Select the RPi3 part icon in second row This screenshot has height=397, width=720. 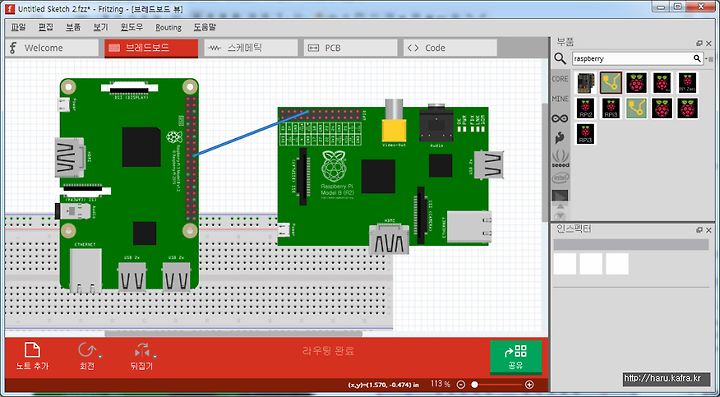tap(611, 108)
